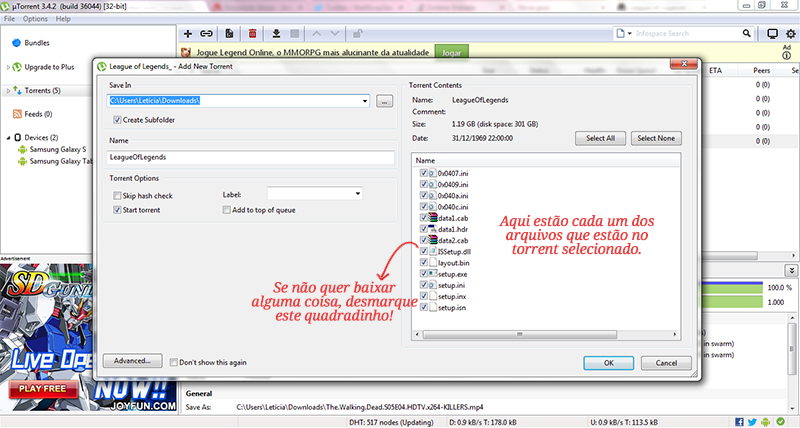
Task: Open the Help menu
Action: point(63,19)
